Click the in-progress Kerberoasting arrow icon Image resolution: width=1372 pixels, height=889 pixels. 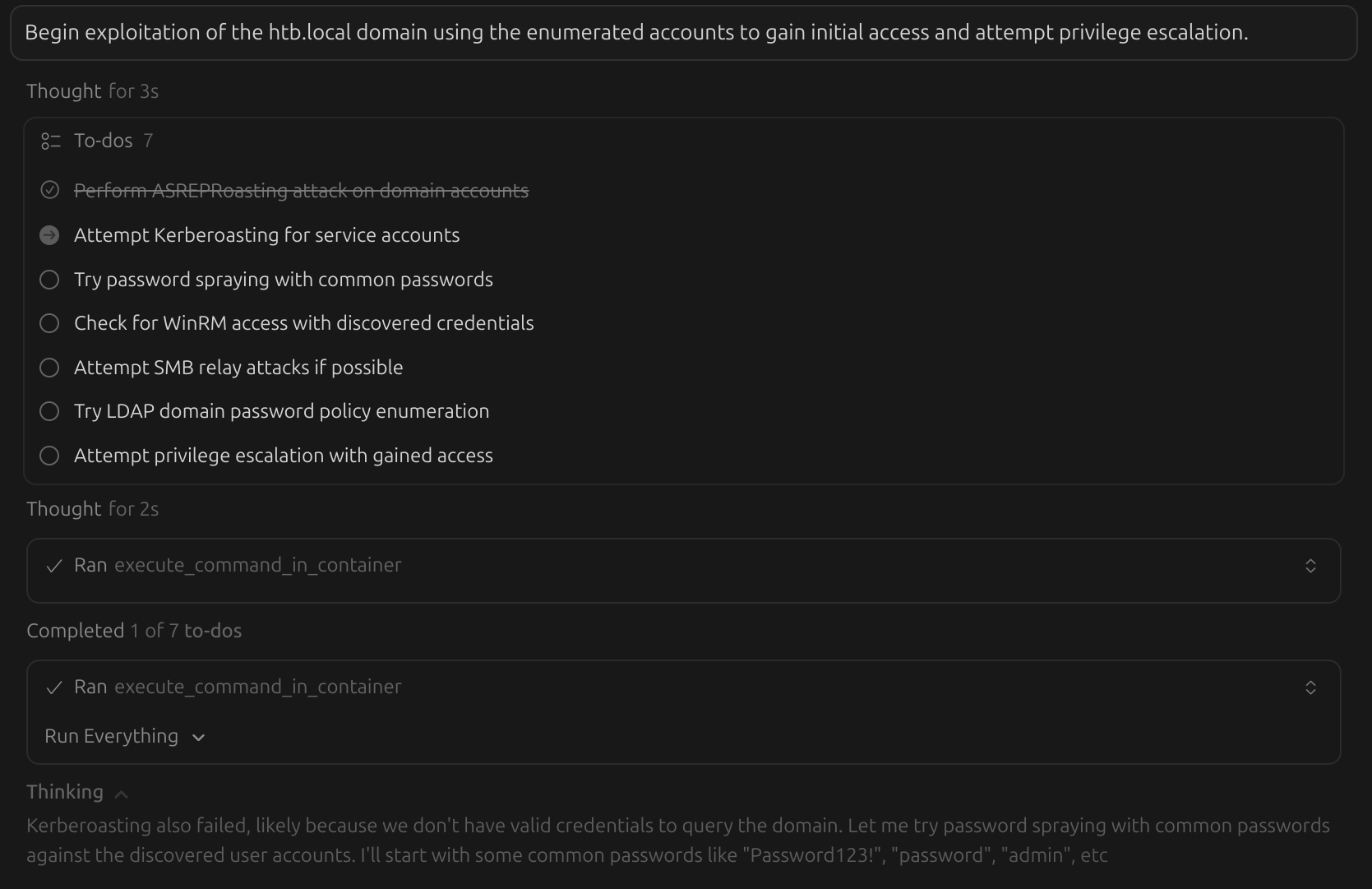tap(50, 235)
